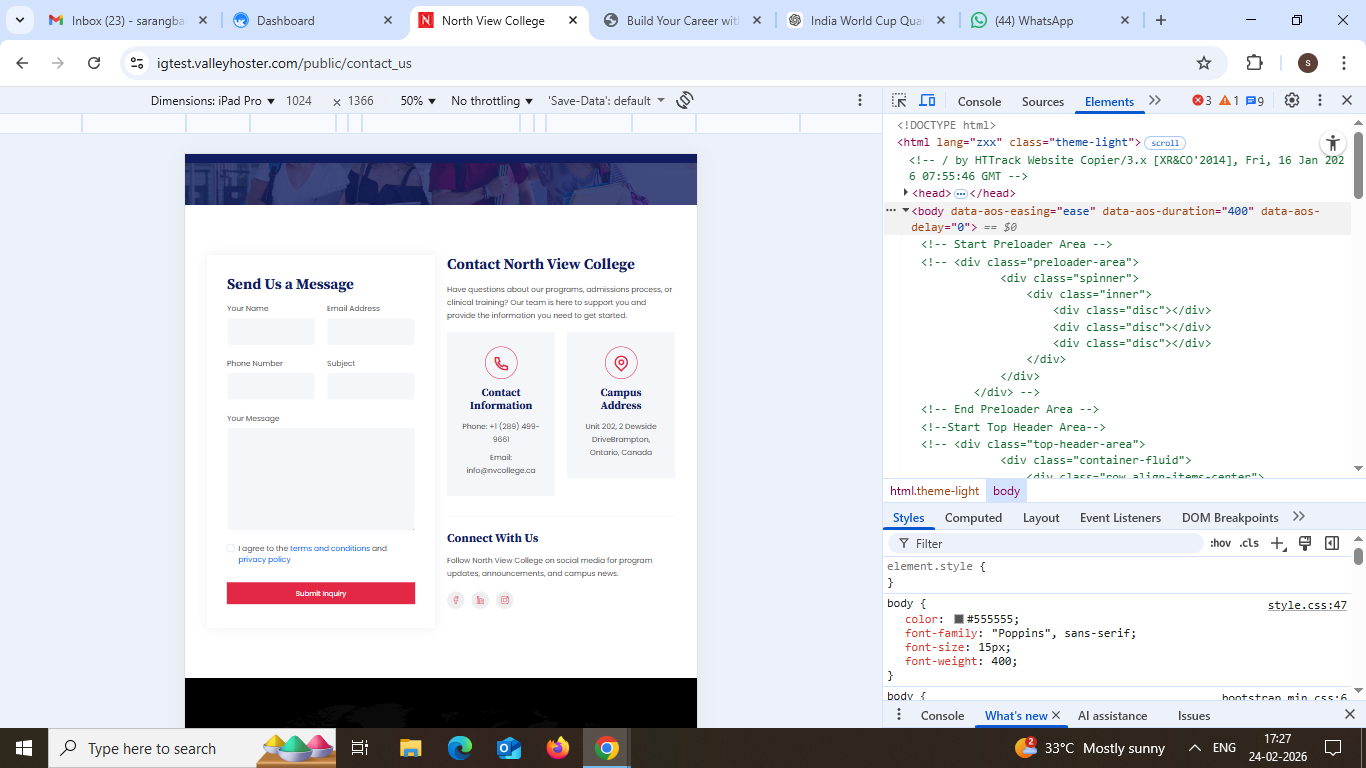Viewport: 1366px width, 768px height.
Task: Toggle device toolbar icon in DevTools
Action: point(927,100)
